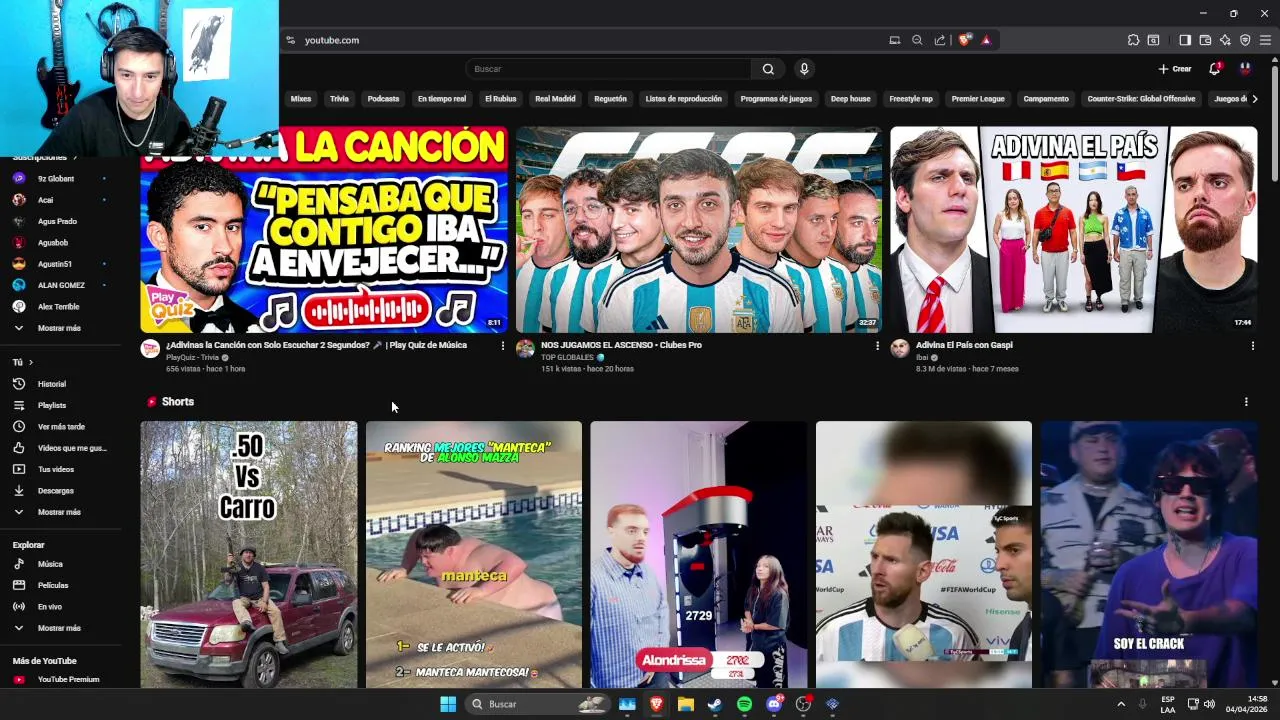Expand Mostrar más below En vivo
This screenshot has width=1280, height=720.
[x=60, y=628]
